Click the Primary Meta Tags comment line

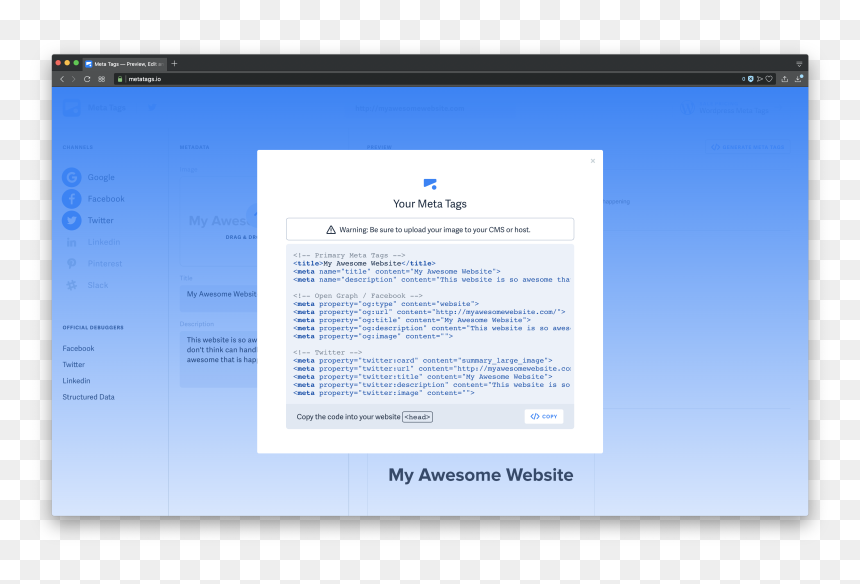coord(349,256)
